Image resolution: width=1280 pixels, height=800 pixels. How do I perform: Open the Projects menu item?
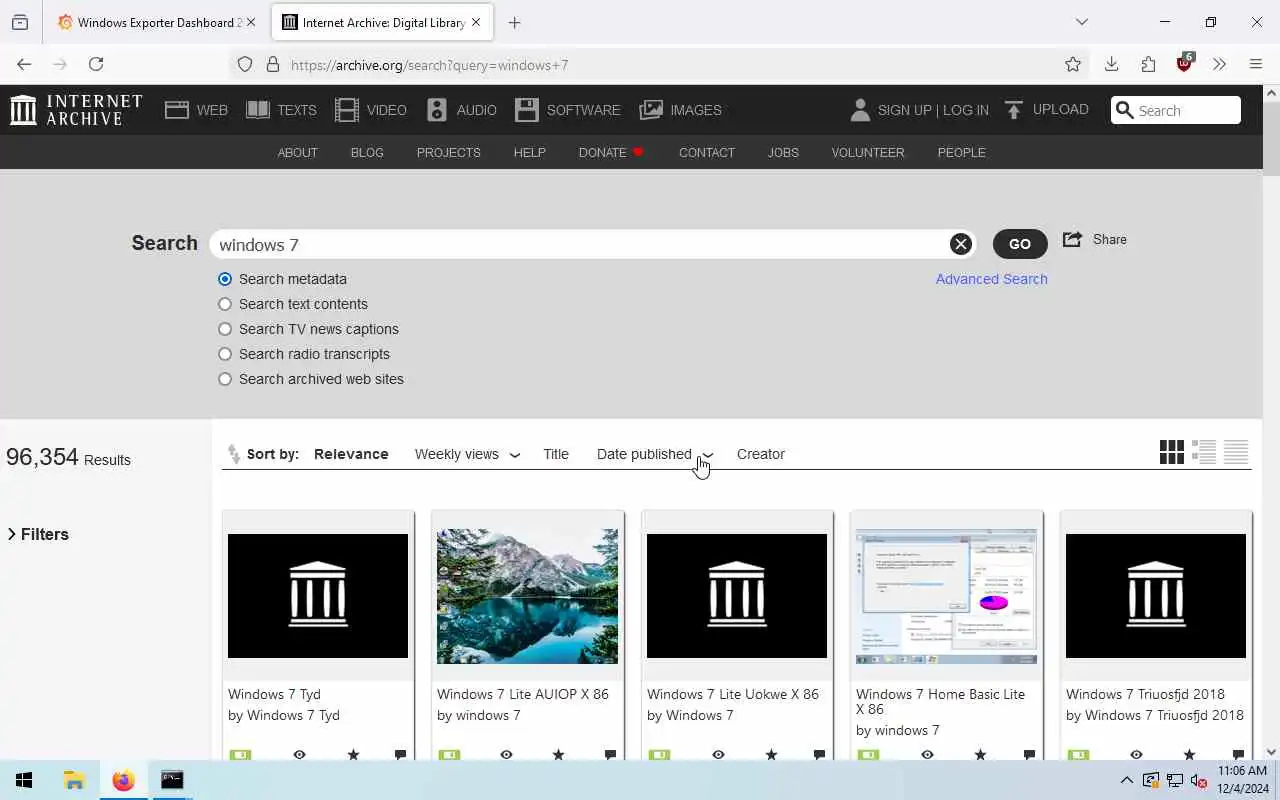448,152
